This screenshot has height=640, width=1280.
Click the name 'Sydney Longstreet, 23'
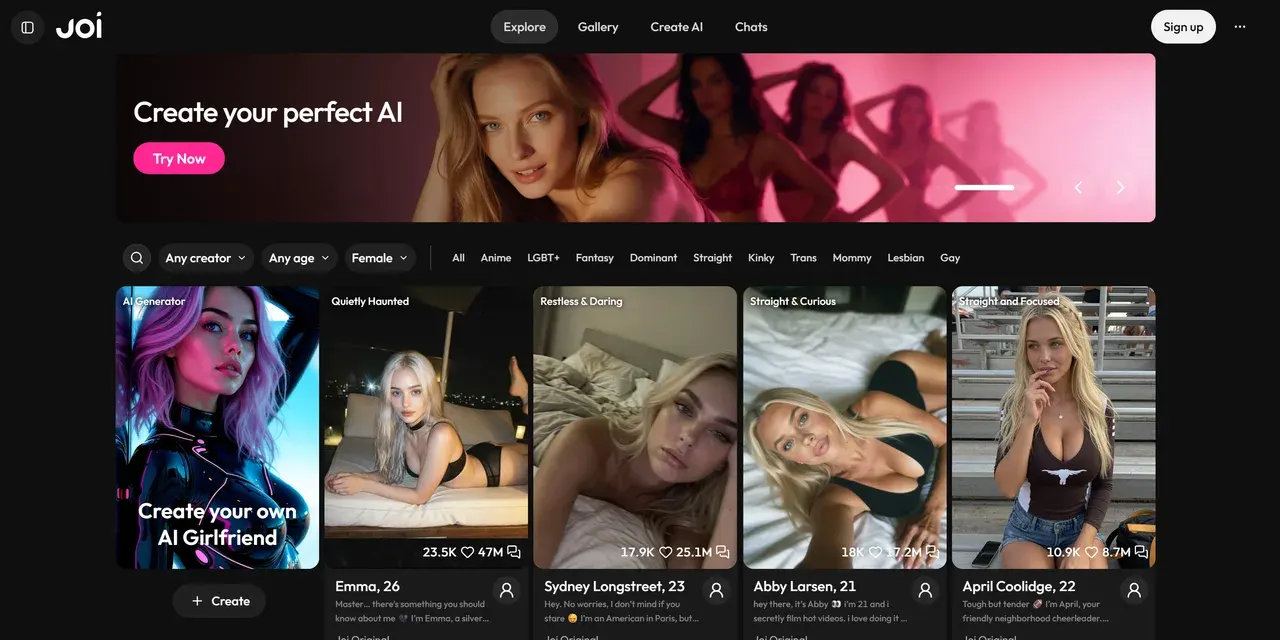614,586
